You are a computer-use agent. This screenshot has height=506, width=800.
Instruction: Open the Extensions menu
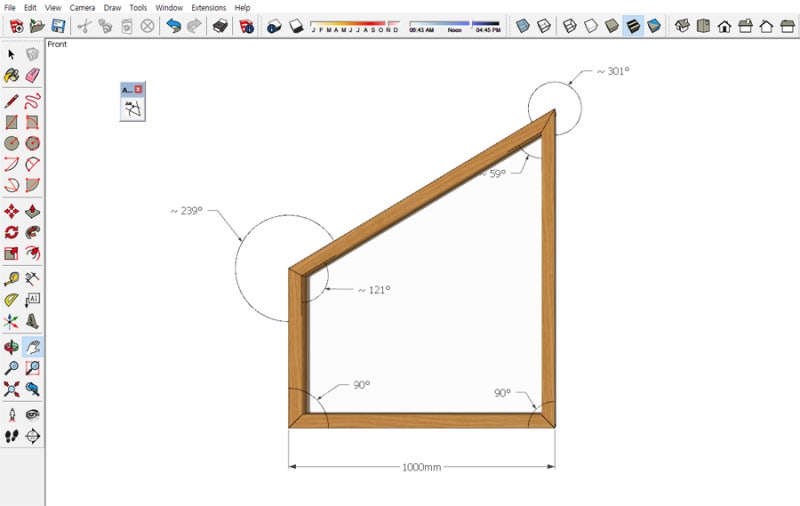coord(209,8)
